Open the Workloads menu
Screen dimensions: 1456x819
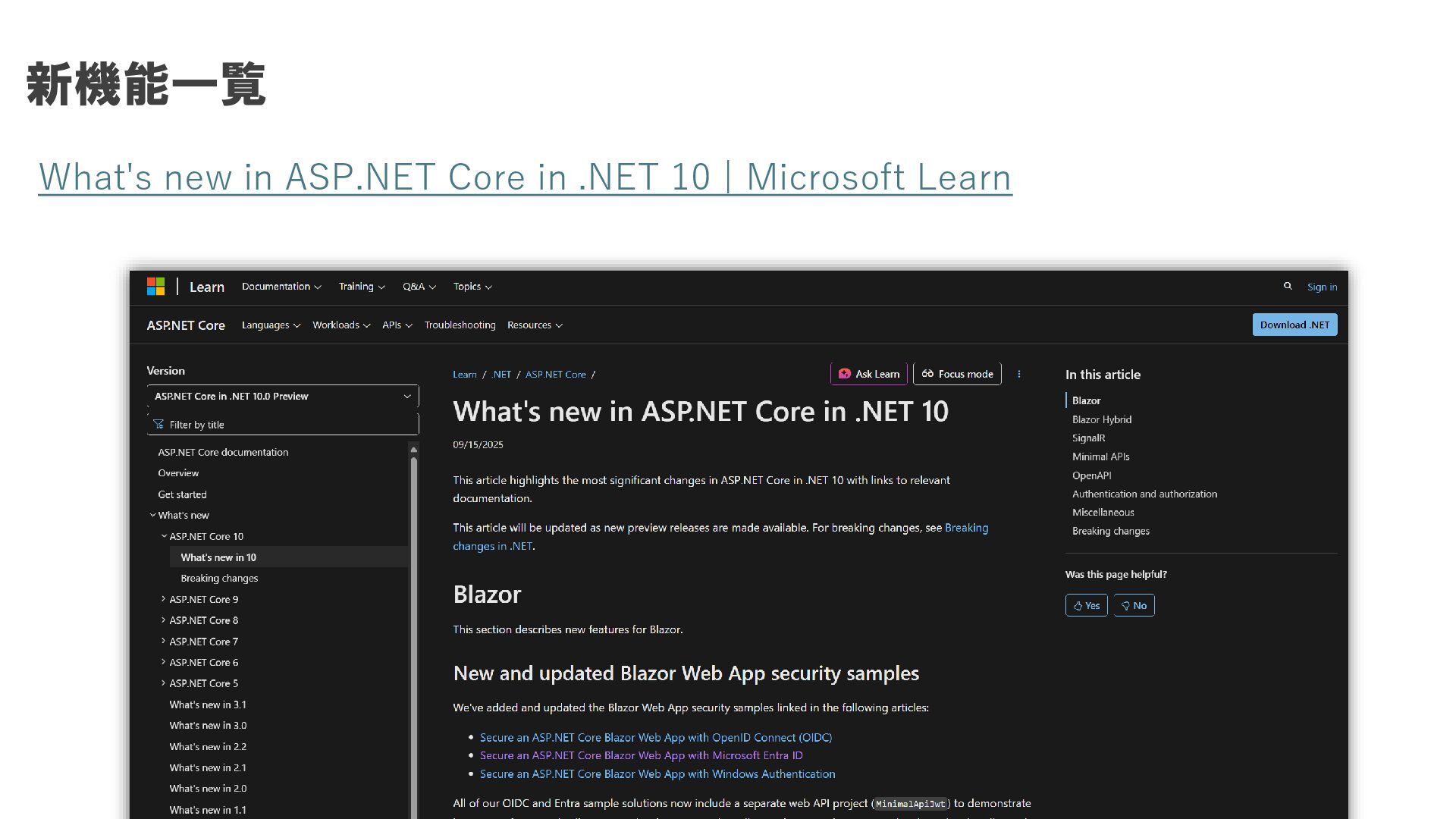340,325
